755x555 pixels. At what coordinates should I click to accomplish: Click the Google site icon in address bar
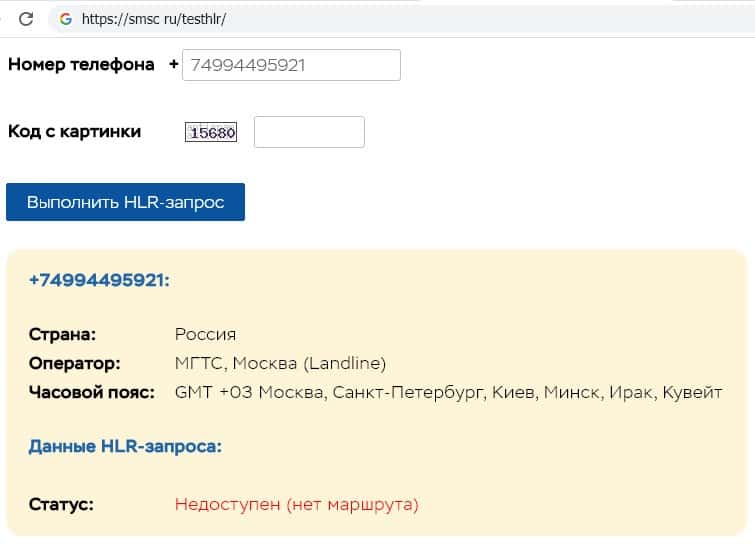click(x=66, y=19)
